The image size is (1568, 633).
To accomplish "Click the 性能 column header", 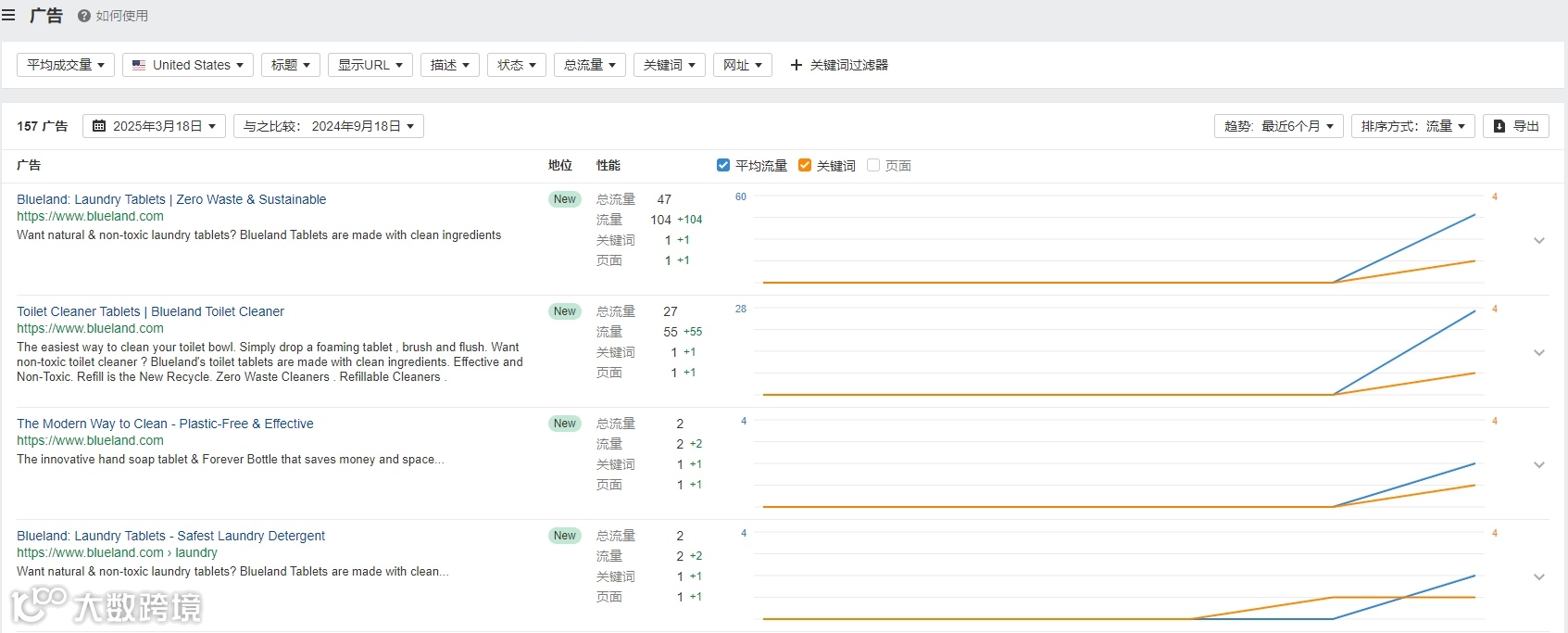I will 608,165.
